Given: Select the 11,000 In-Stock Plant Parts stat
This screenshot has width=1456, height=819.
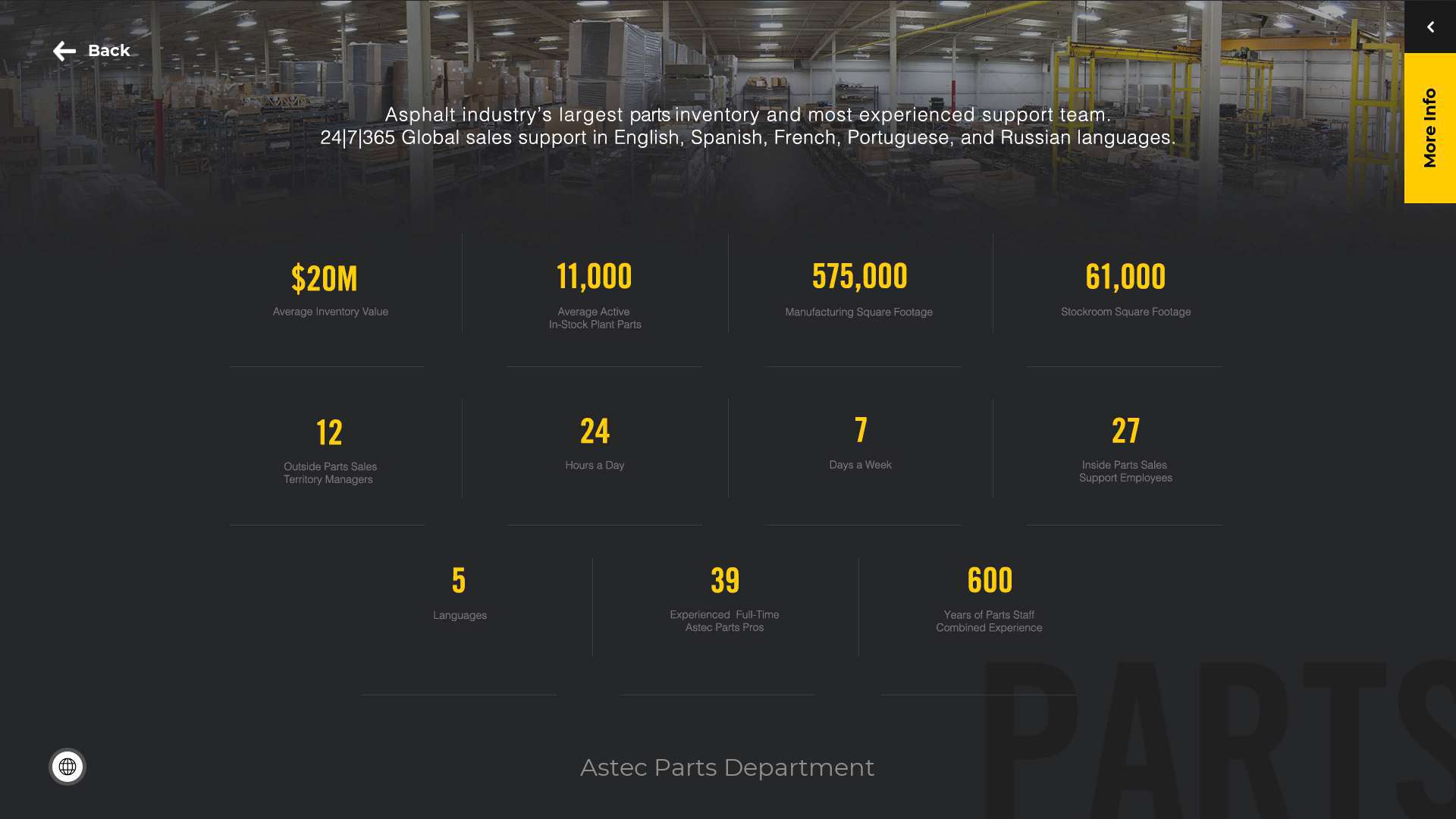Looking at the screenshot, I should point(594,296).
